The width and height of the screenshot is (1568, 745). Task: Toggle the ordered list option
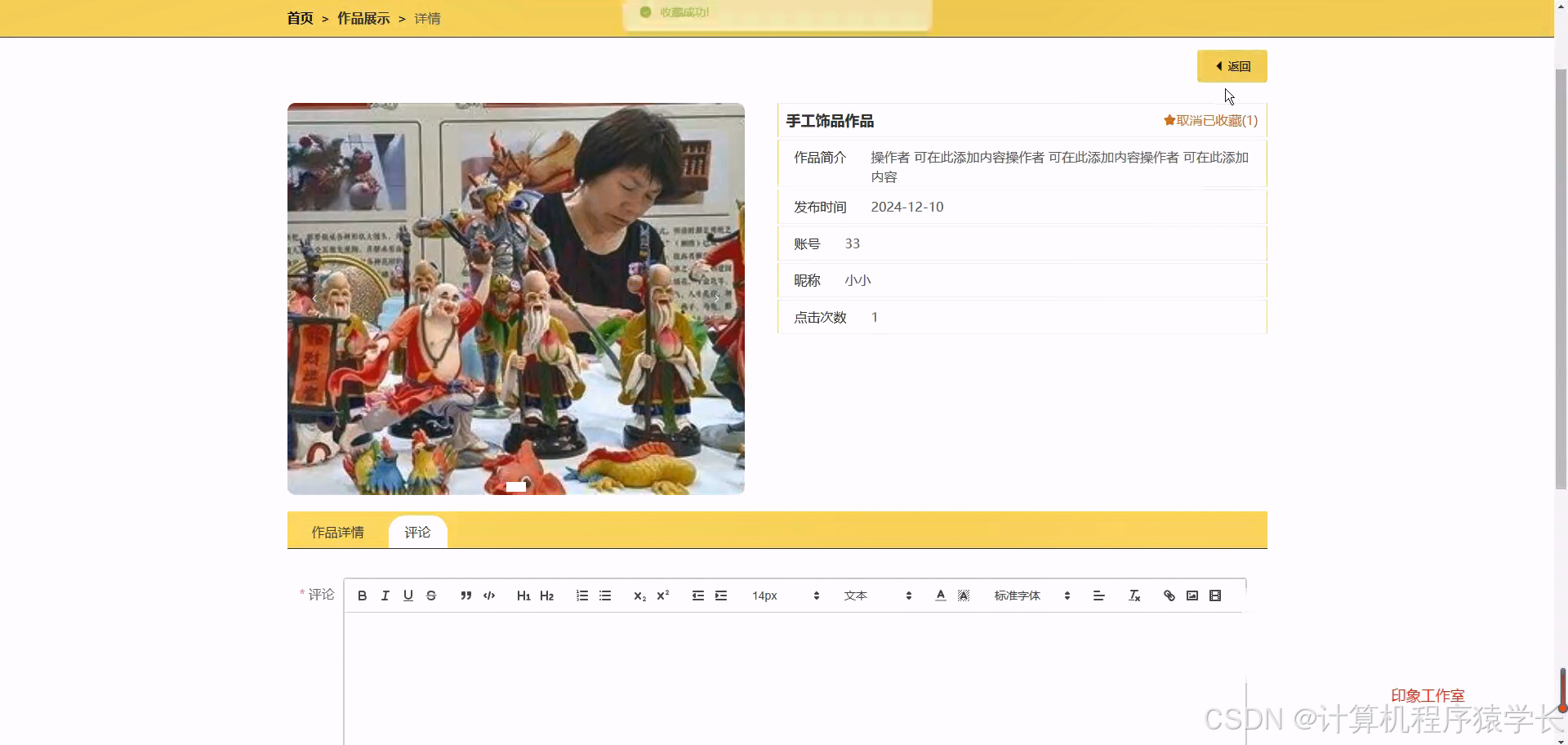[581, 596]
